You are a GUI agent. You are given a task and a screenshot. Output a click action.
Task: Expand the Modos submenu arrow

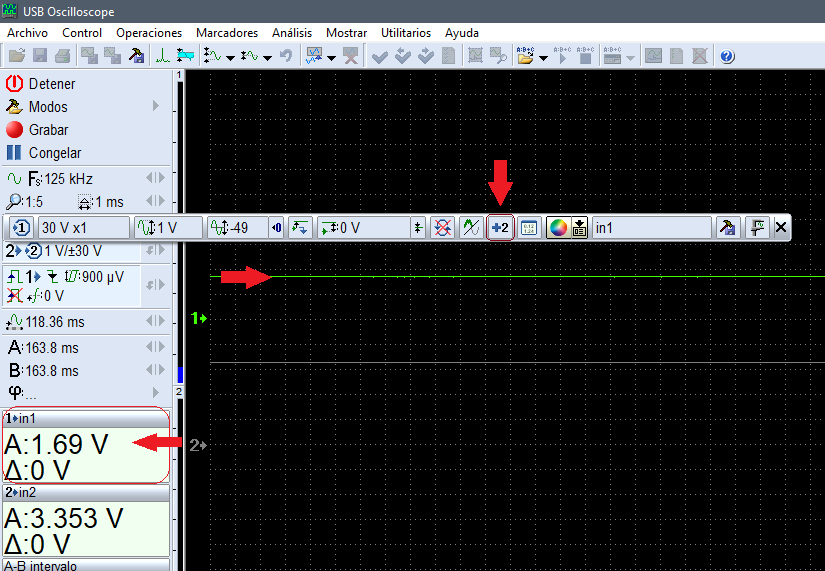(x=156, y=106)
